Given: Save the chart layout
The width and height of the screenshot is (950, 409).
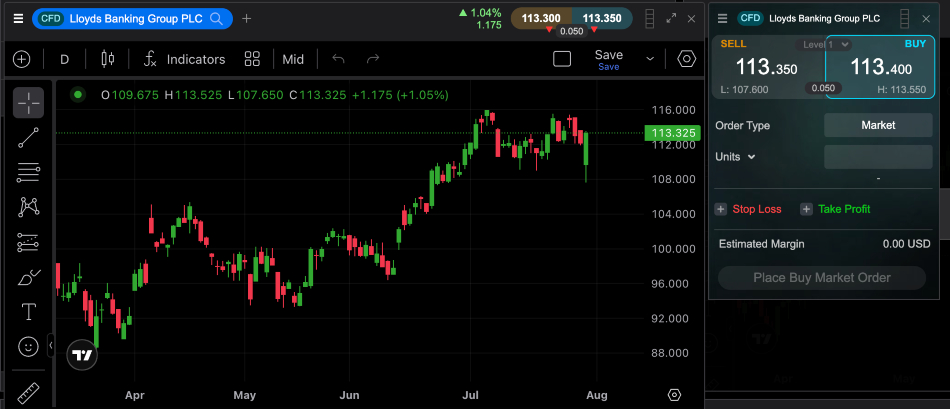Looking at the screenshot, I should click(x=609, y=59).
